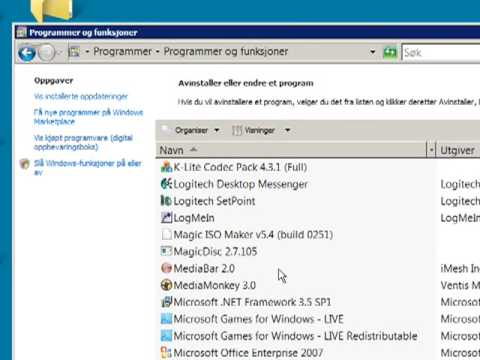Sort by the Utgiver column header
Image resolution: width=480 pixels, height=360 pixels.
coord(459,150)
